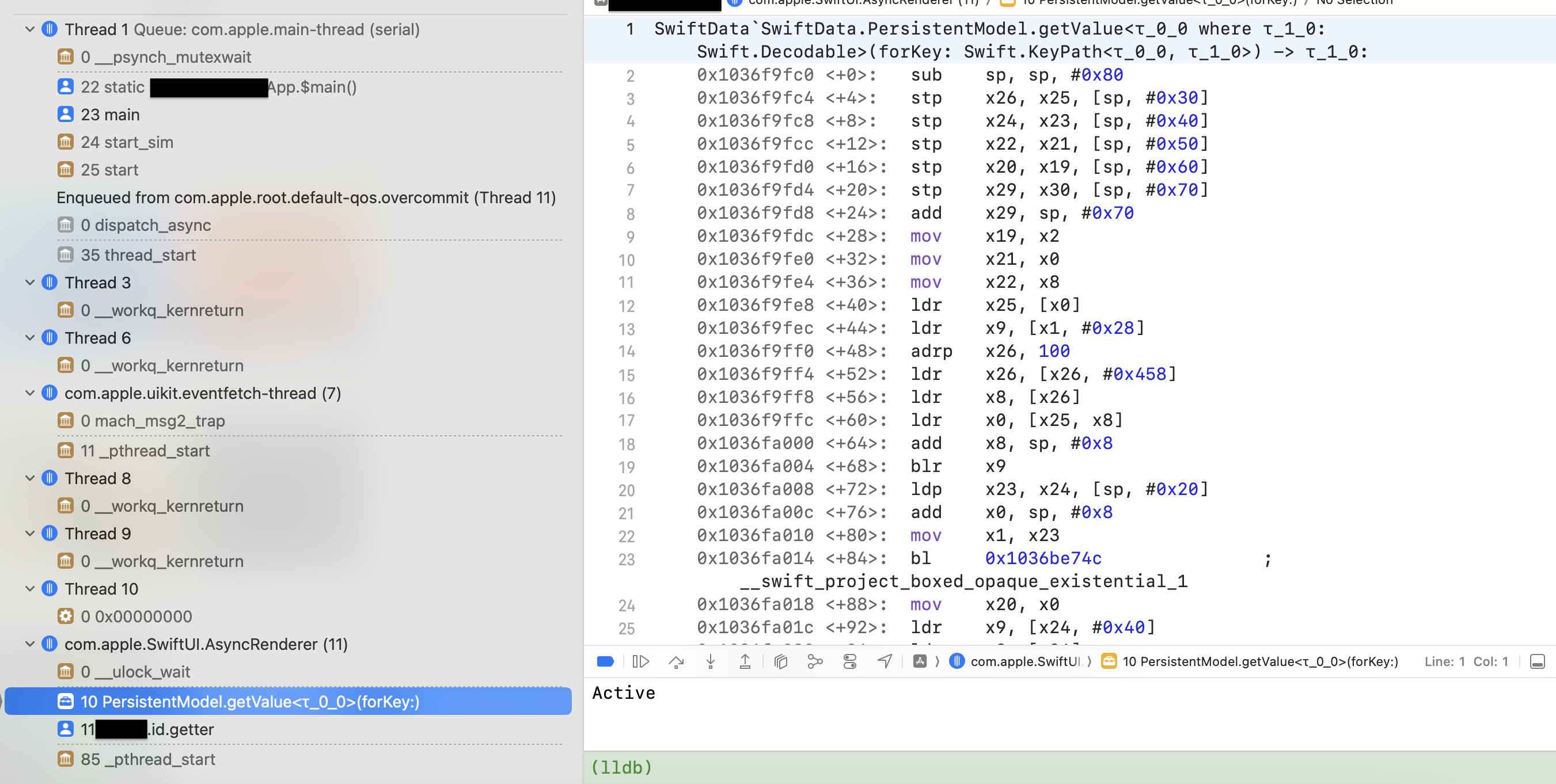The width and height of the screenshot is (1556, 784).
Task: Select frame 23 main in stack
Action: (x=110, y=115)
